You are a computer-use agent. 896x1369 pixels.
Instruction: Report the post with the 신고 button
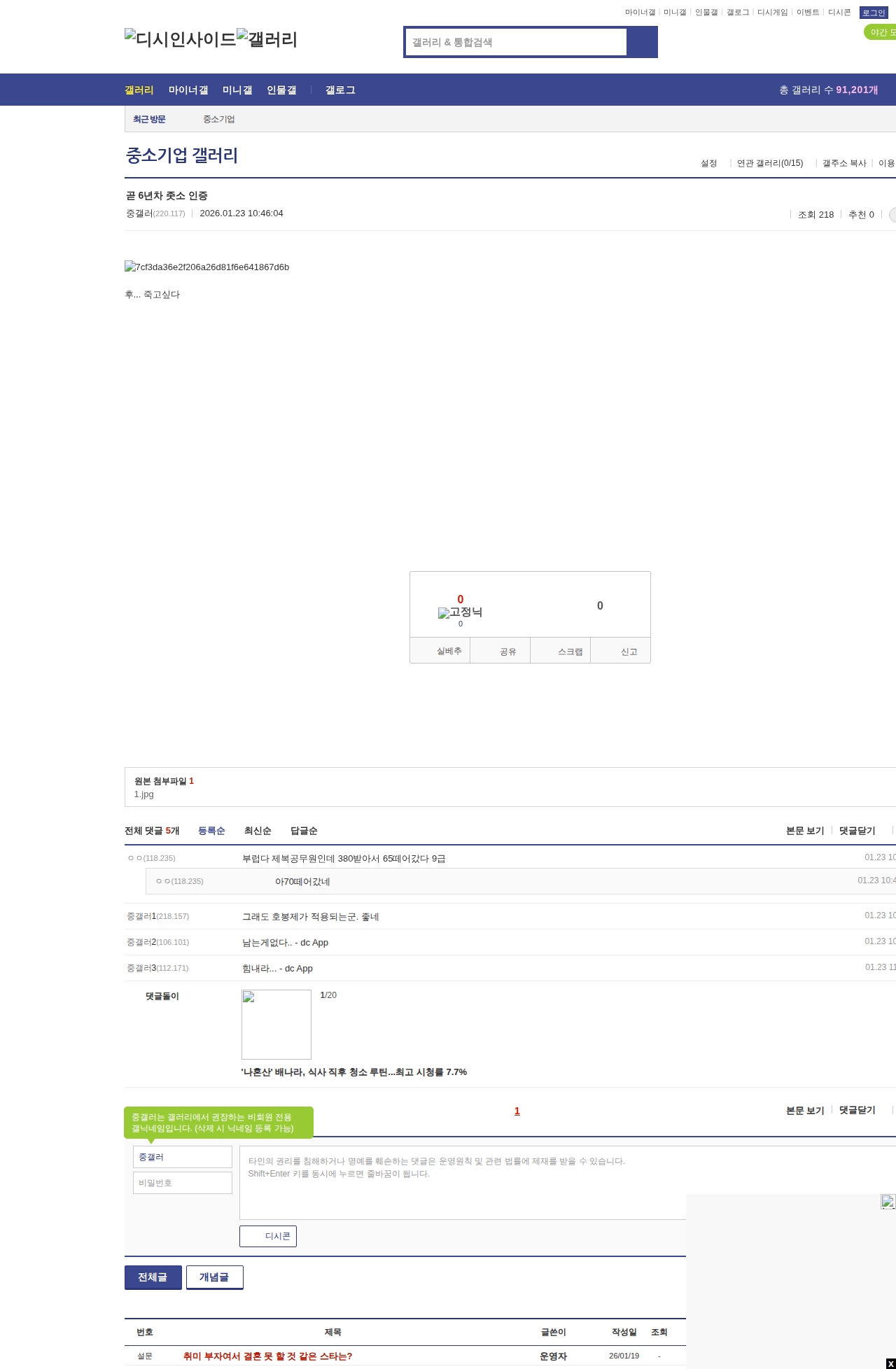click(x=629, y=652)
